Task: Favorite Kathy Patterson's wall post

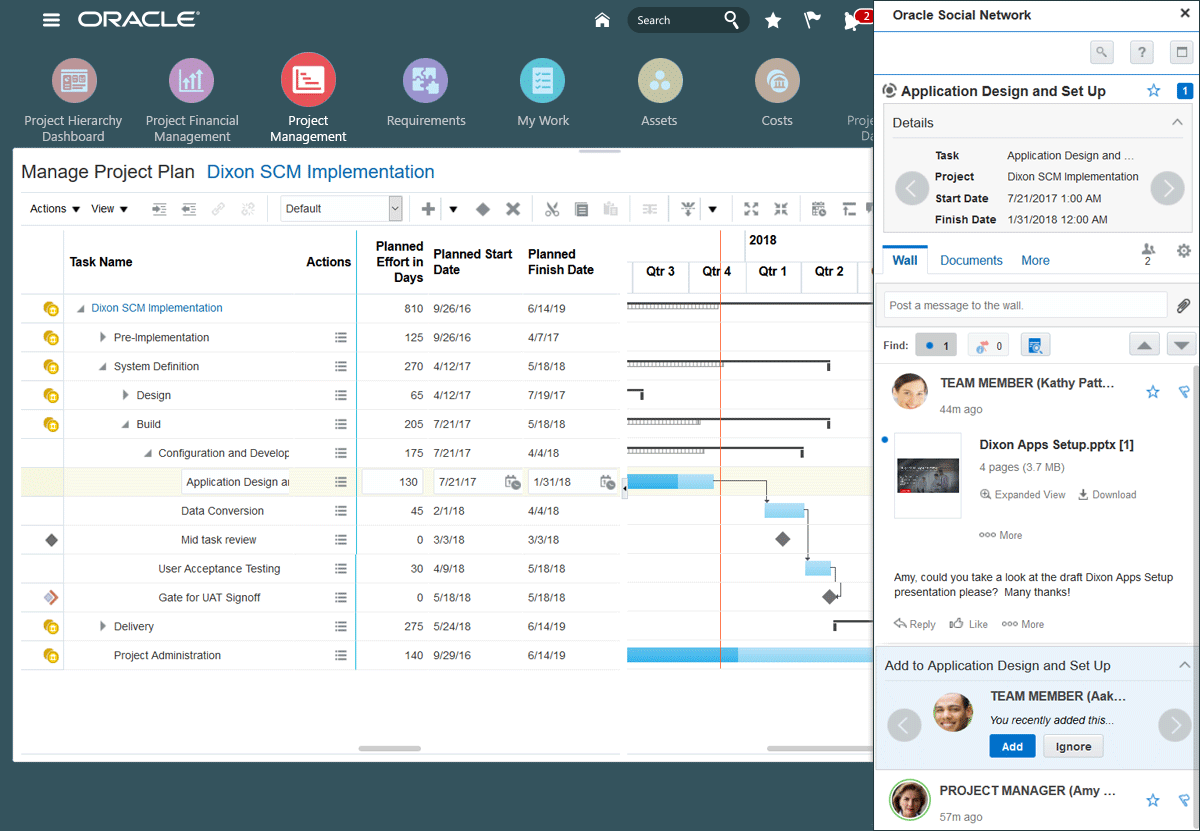Action: click(x=1152, y=392)
